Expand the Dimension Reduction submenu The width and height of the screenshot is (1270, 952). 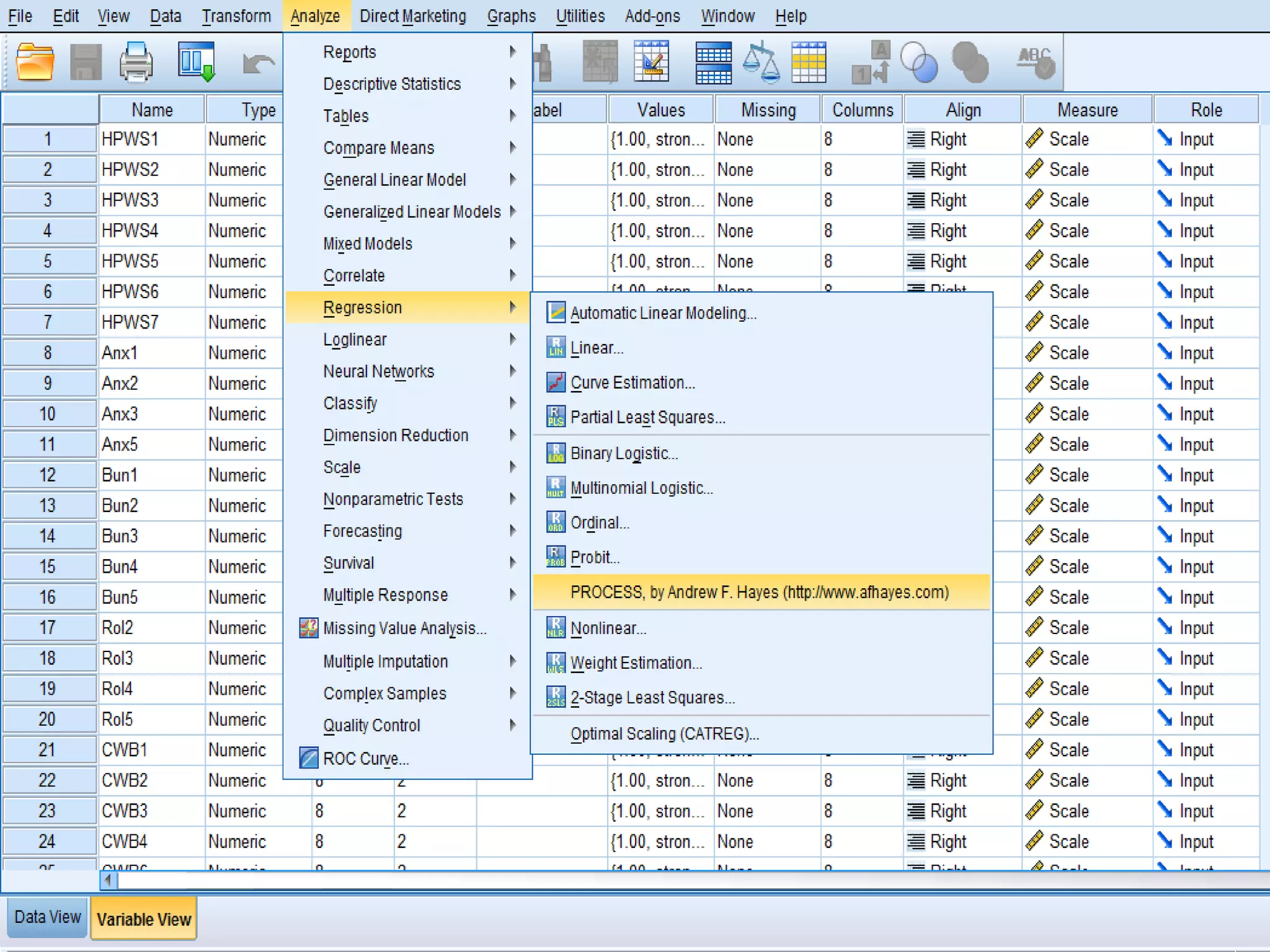396,436
